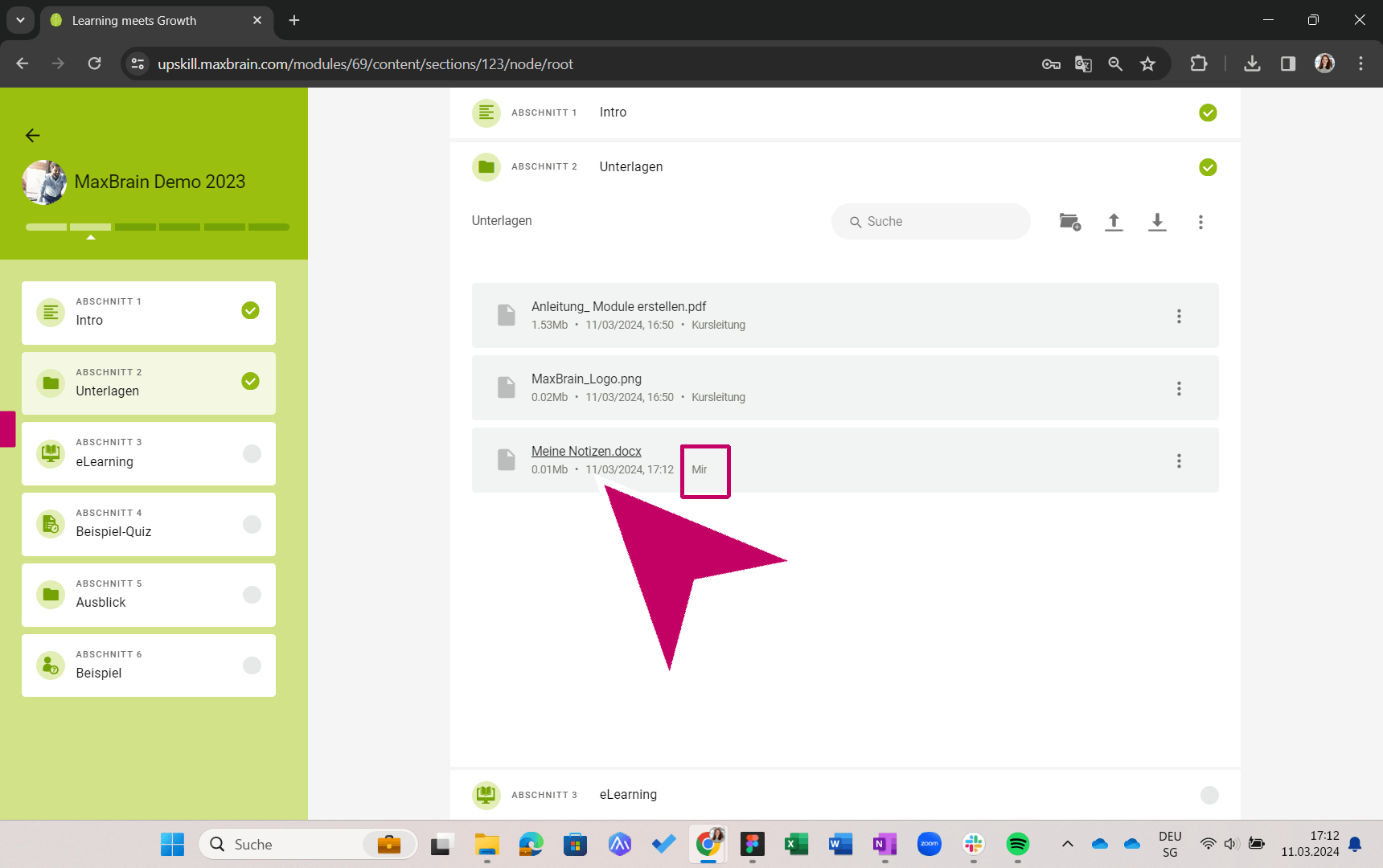Open the Chrome profile avatar

tap(1324, 63)
